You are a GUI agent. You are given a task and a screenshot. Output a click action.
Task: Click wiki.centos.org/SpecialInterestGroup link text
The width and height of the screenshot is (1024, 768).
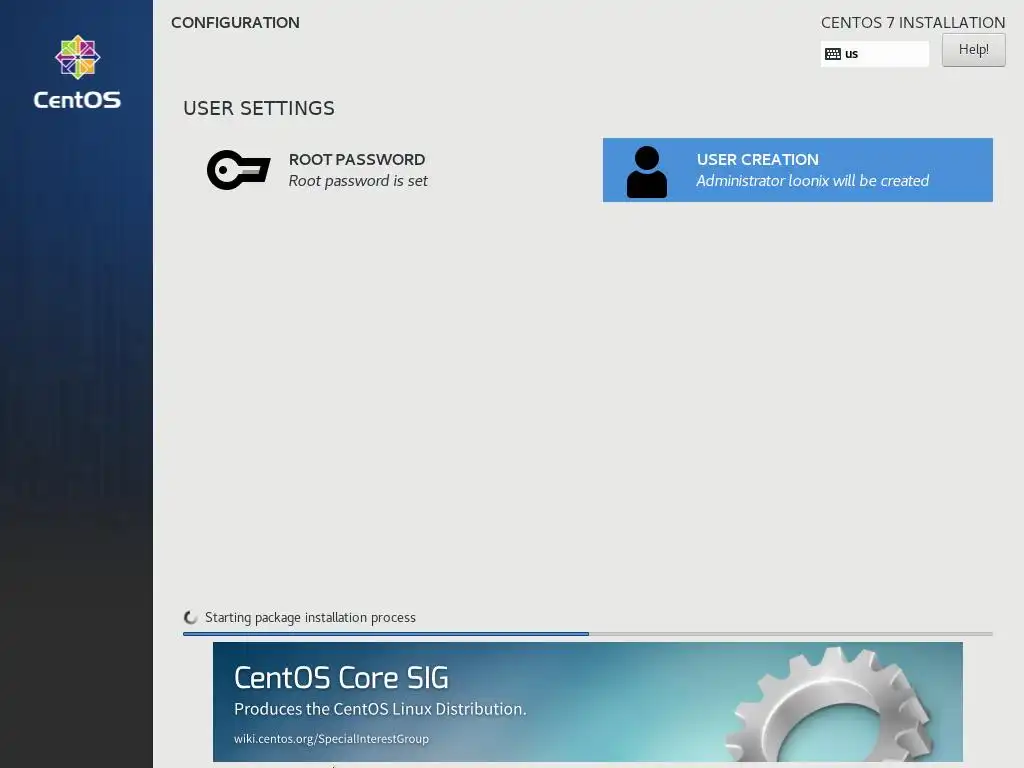pyautogui.click(x=331, y=739)
